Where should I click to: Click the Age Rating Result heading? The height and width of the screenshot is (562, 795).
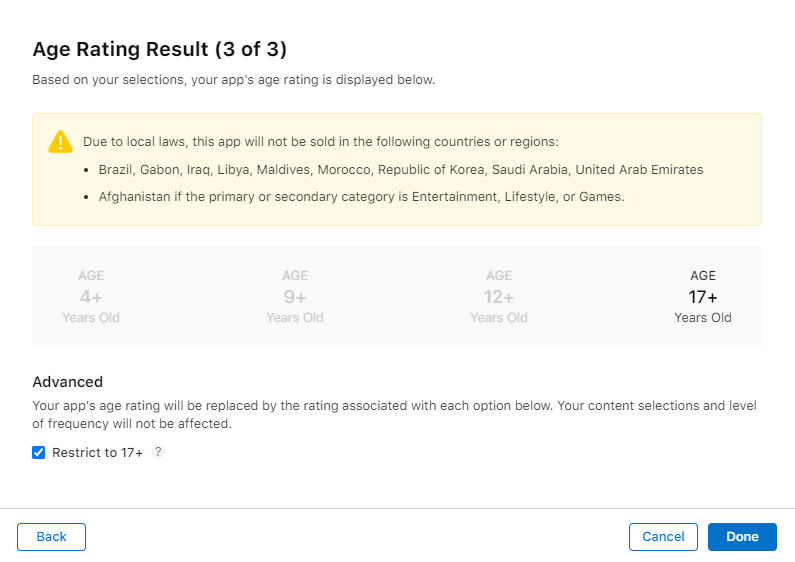click(160, 49)
